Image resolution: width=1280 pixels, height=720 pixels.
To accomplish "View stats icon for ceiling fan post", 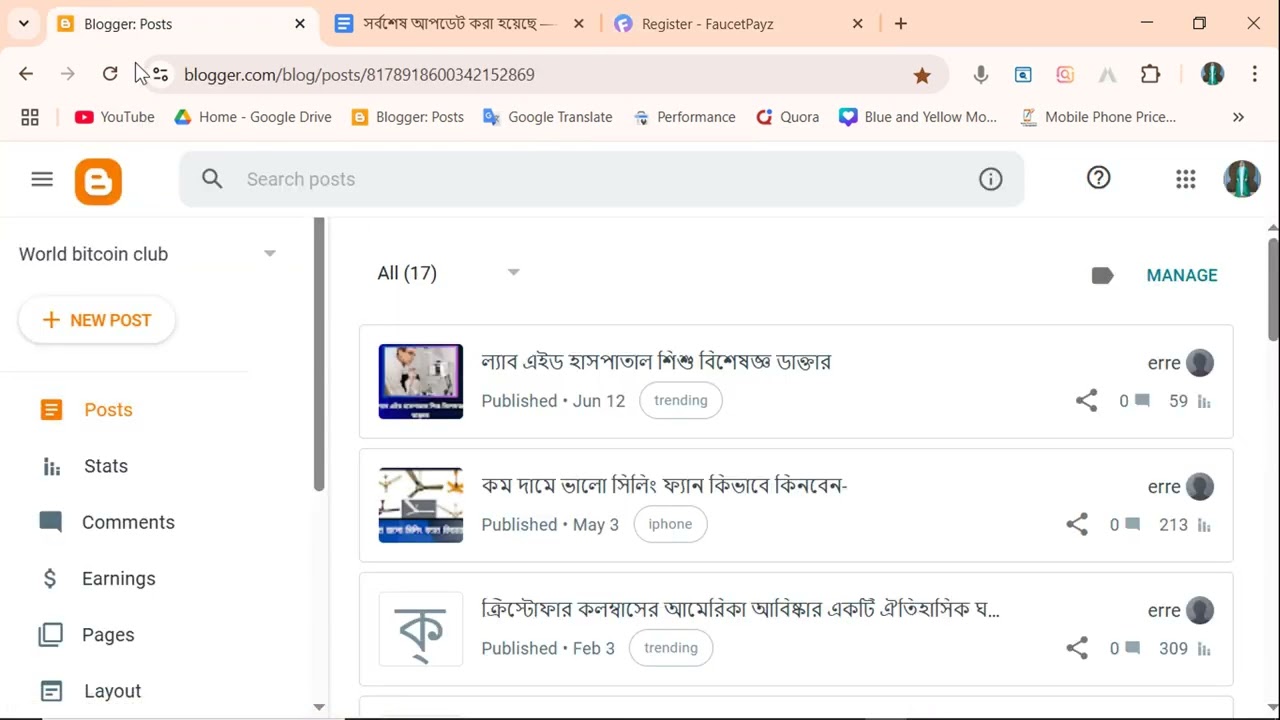I will (x=1204, y=525).
